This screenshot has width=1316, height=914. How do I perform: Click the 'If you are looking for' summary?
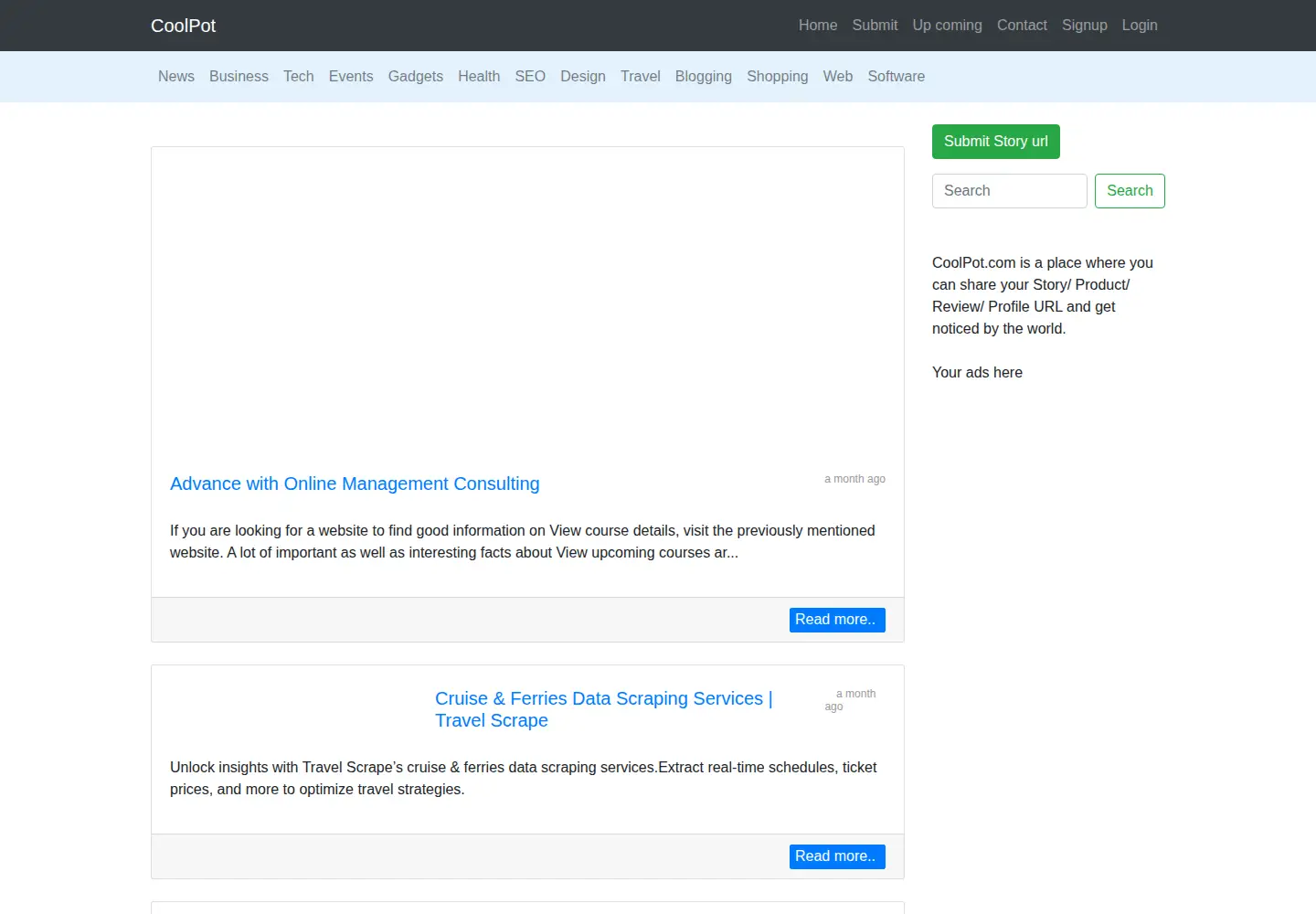[523, 542]
